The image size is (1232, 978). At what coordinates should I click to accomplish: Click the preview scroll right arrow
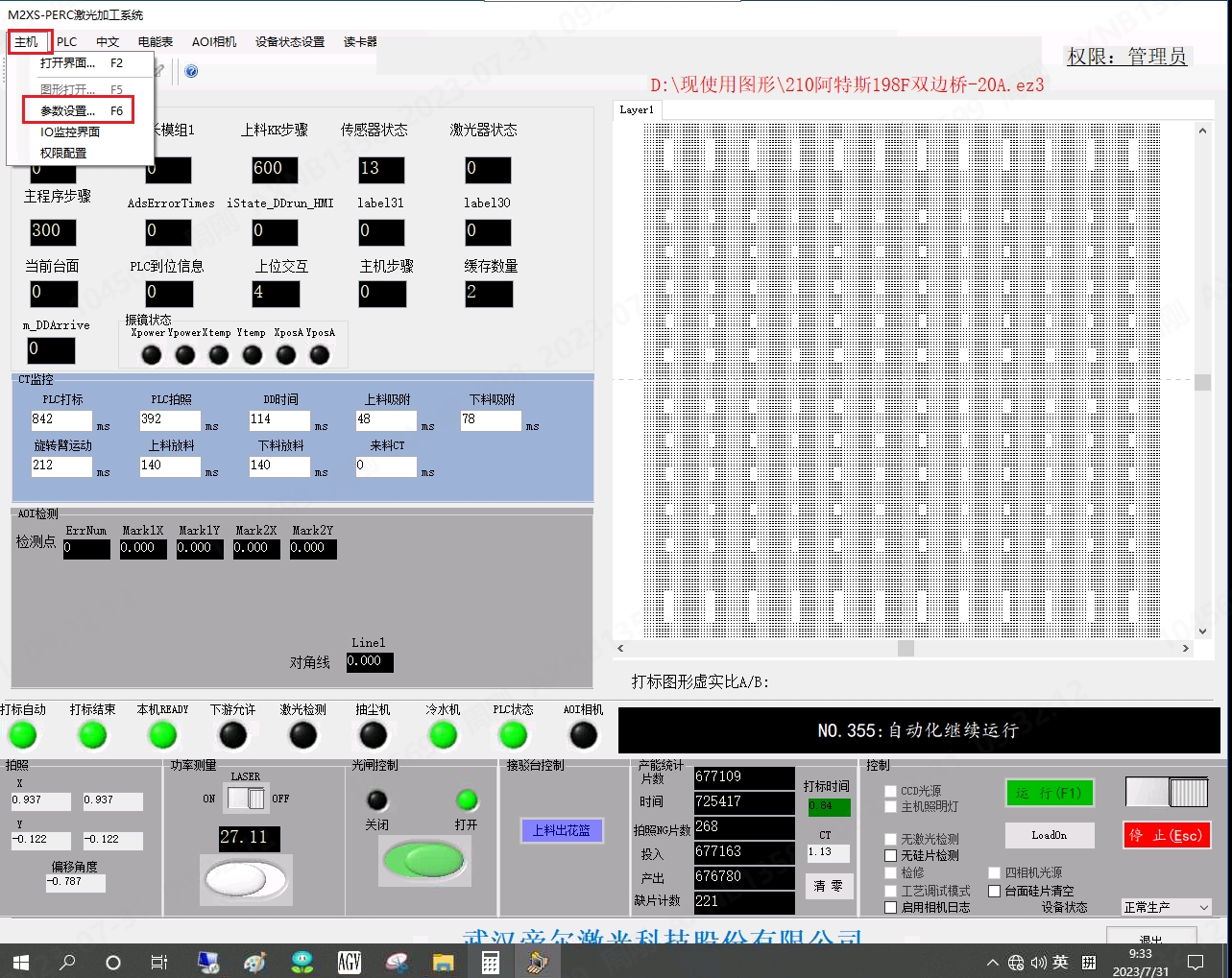pyautogui.click(x=1186, y=649)
